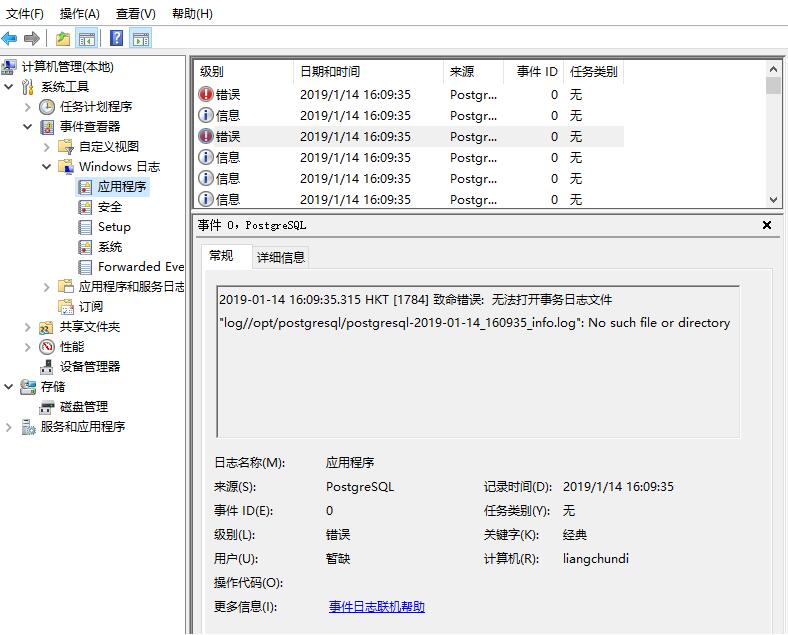The image size is (788, 635).
Task: Switch to the 详细信息 tab
Action: 280,257
